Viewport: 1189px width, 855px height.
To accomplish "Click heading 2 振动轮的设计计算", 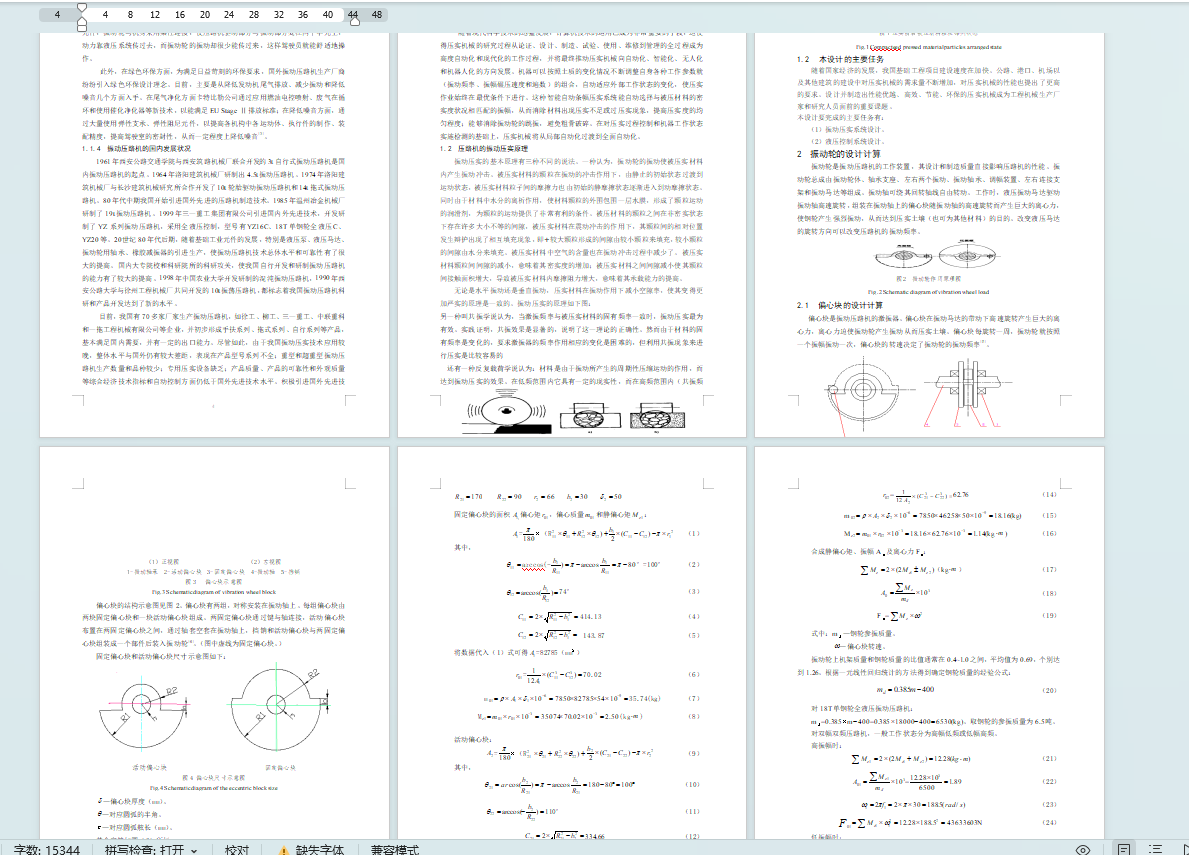I will tap(839, 153).
